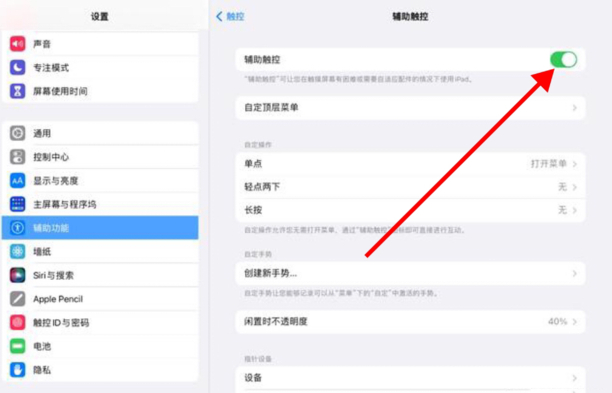The image size is (612, 393).
Task: Tap the 辅助功能 accessibility icon
Action: 17,228
